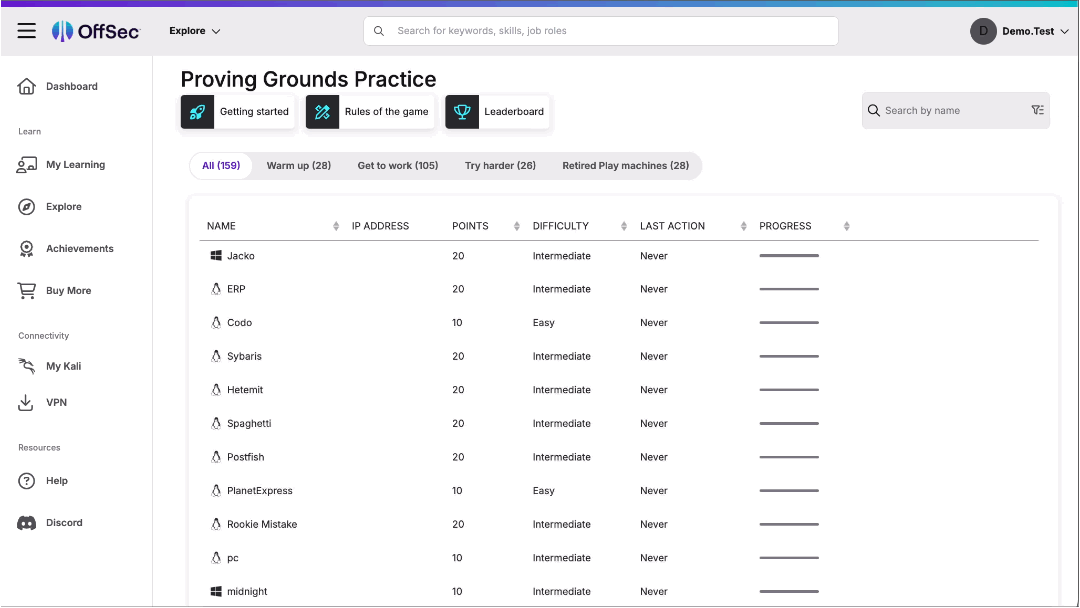1080x608 pixels.
Task: Open the Explore compass icon in sidebar
Action: point(27,207)
